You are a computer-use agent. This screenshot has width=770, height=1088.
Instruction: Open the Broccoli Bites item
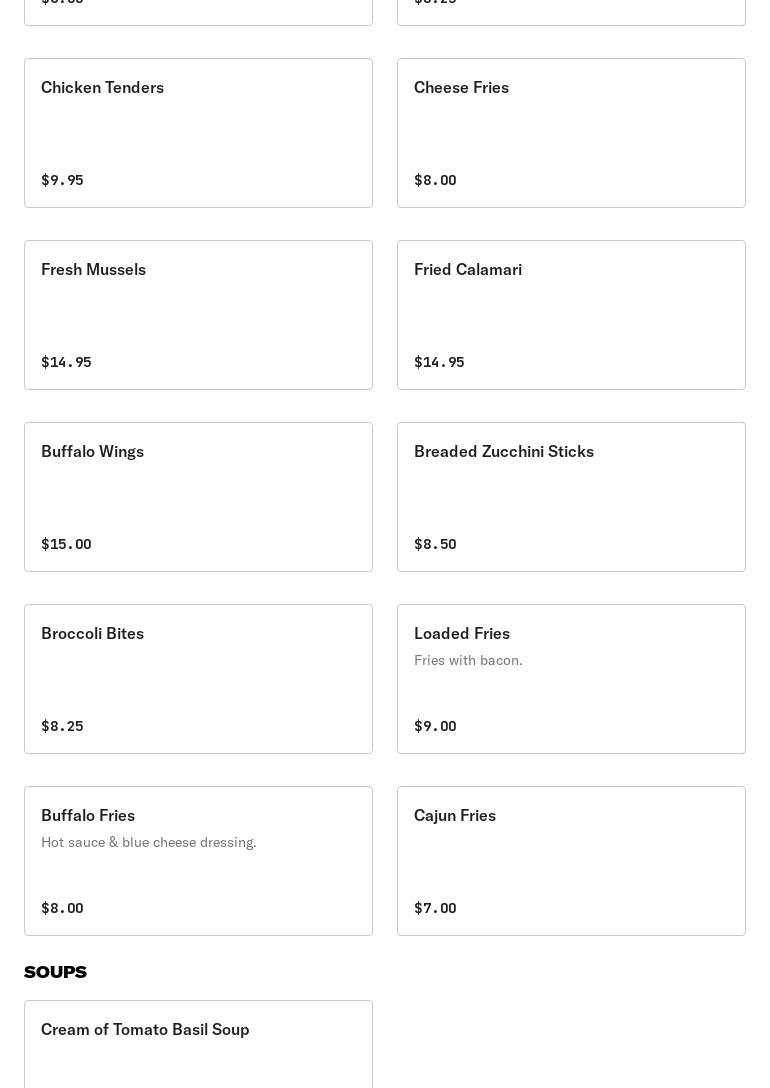coord(198,679)
